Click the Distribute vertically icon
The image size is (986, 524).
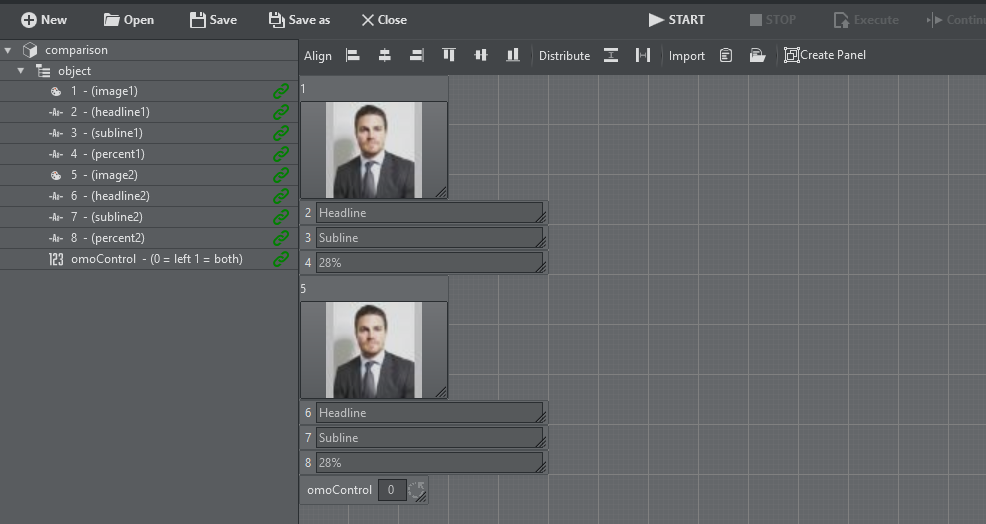click(x=610, y=56)
